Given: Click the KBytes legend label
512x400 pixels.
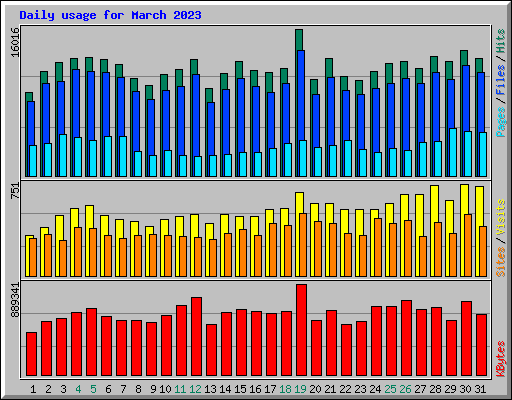Looking at the screenshot, I should [501, 359].
